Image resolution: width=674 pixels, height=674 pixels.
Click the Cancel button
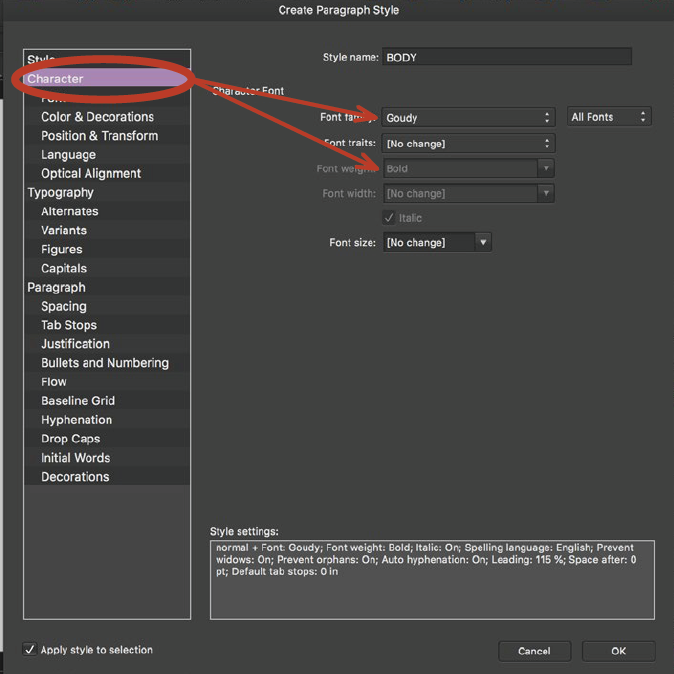coord(534,651)
